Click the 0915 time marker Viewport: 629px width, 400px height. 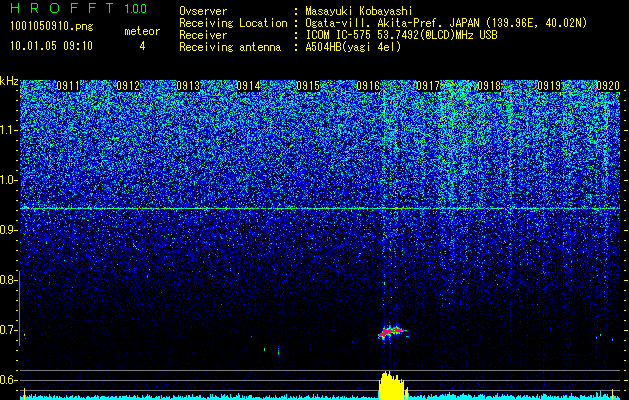[x=308, y=86]
